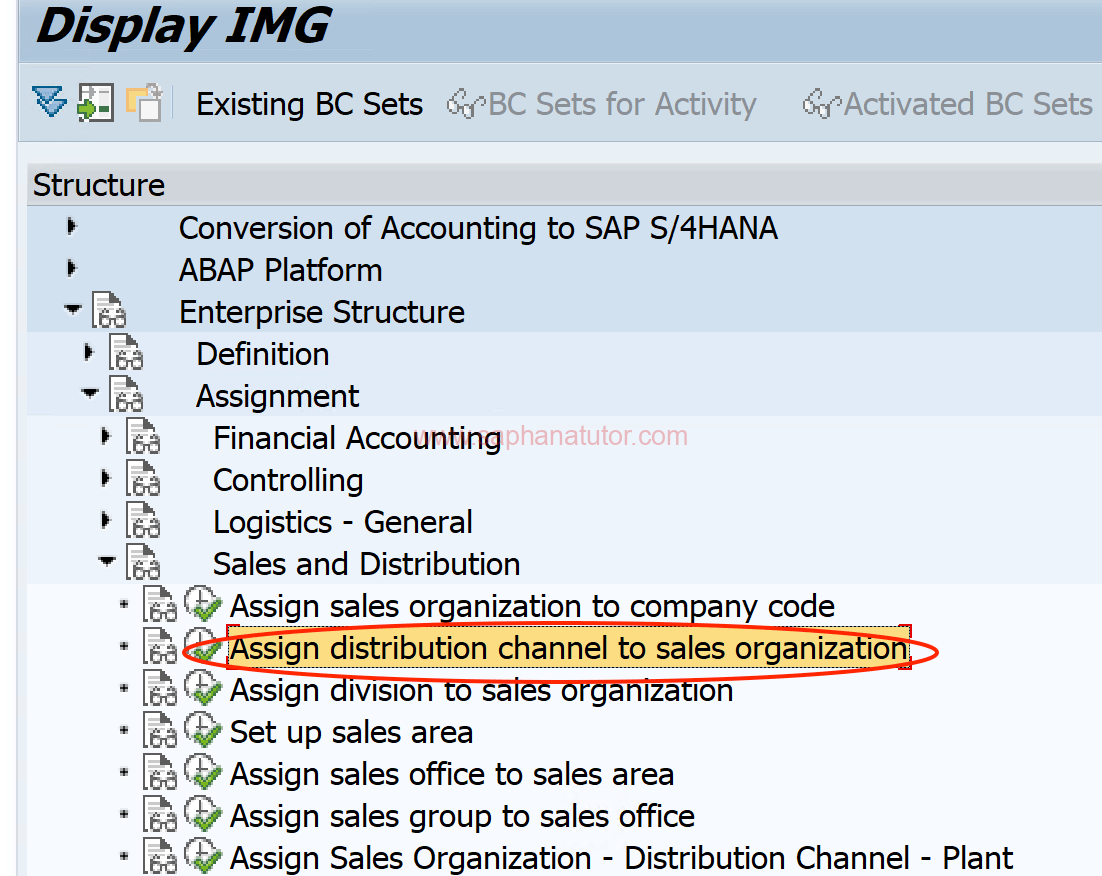Select the ABAP Platform row text
This screenshot has height=876, width=1102.
click(280, 271)
